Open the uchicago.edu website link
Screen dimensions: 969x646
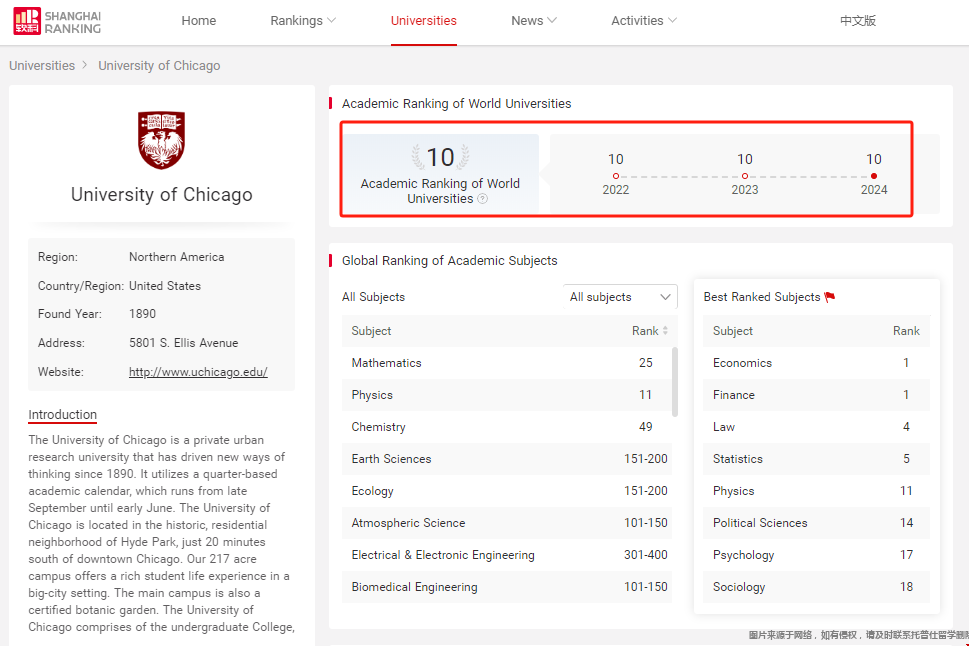coord(198,372)
